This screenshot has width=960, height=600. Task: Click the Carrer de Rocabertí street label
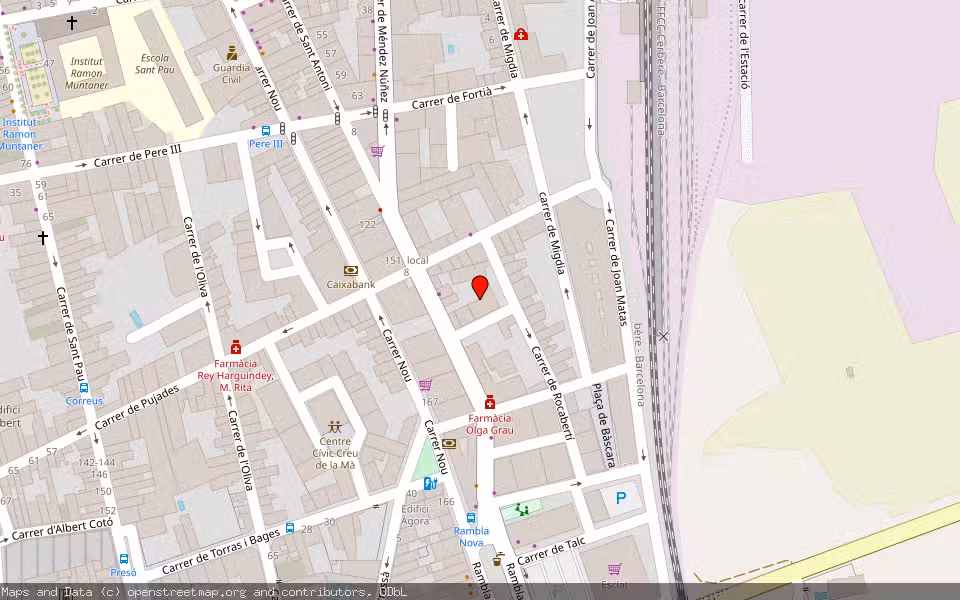(x=552, y=393)
